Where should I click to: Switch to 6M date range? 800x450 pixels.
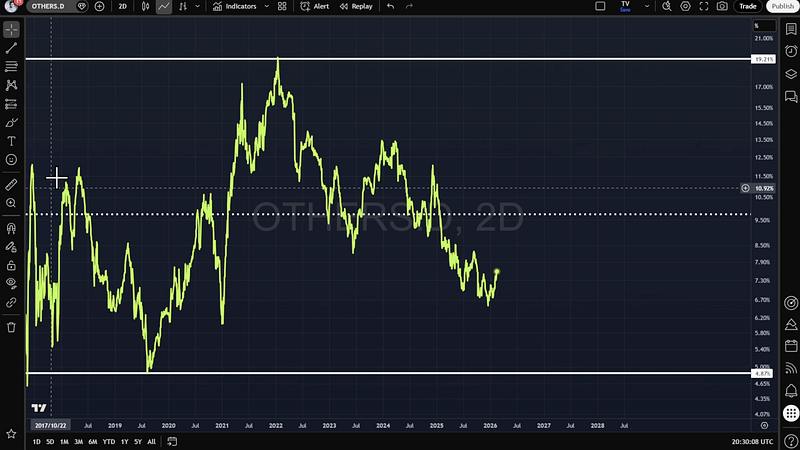point(93,442)
